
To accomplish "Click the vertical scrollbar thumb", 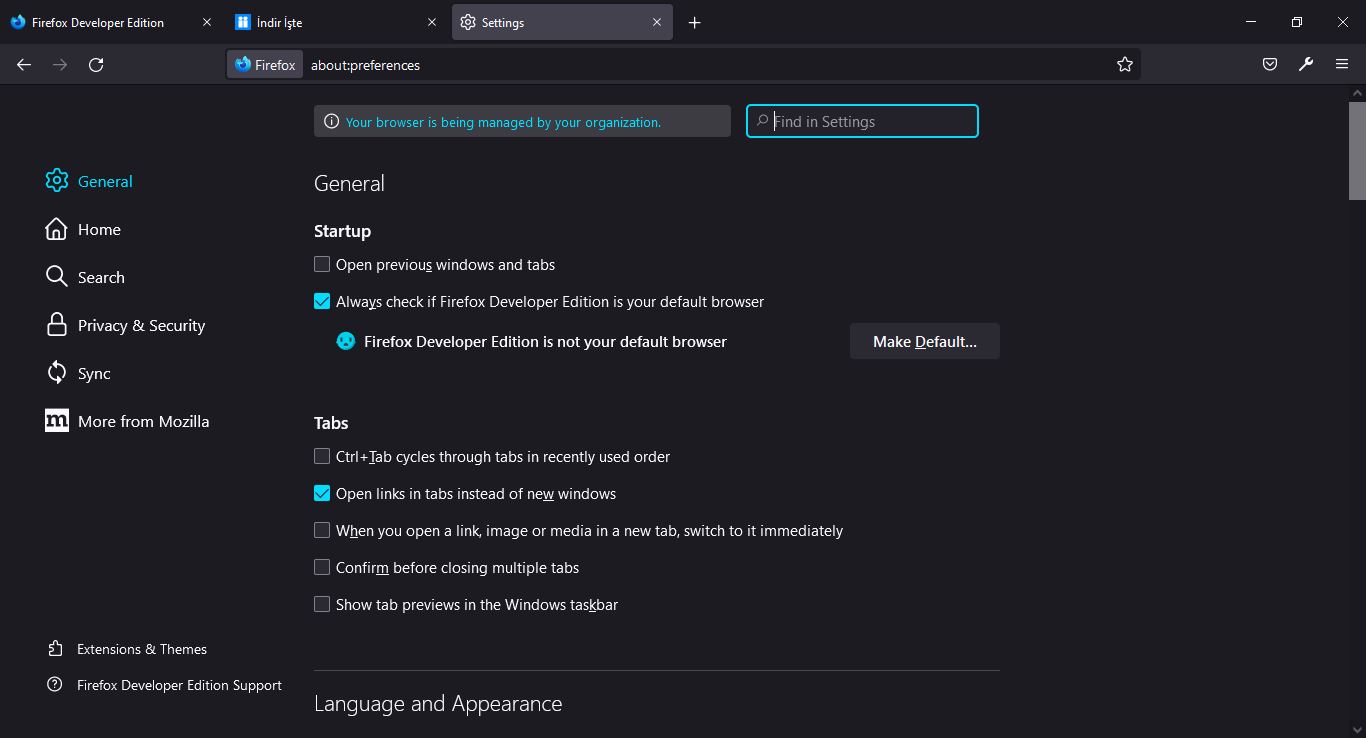I will point(1357,151).
